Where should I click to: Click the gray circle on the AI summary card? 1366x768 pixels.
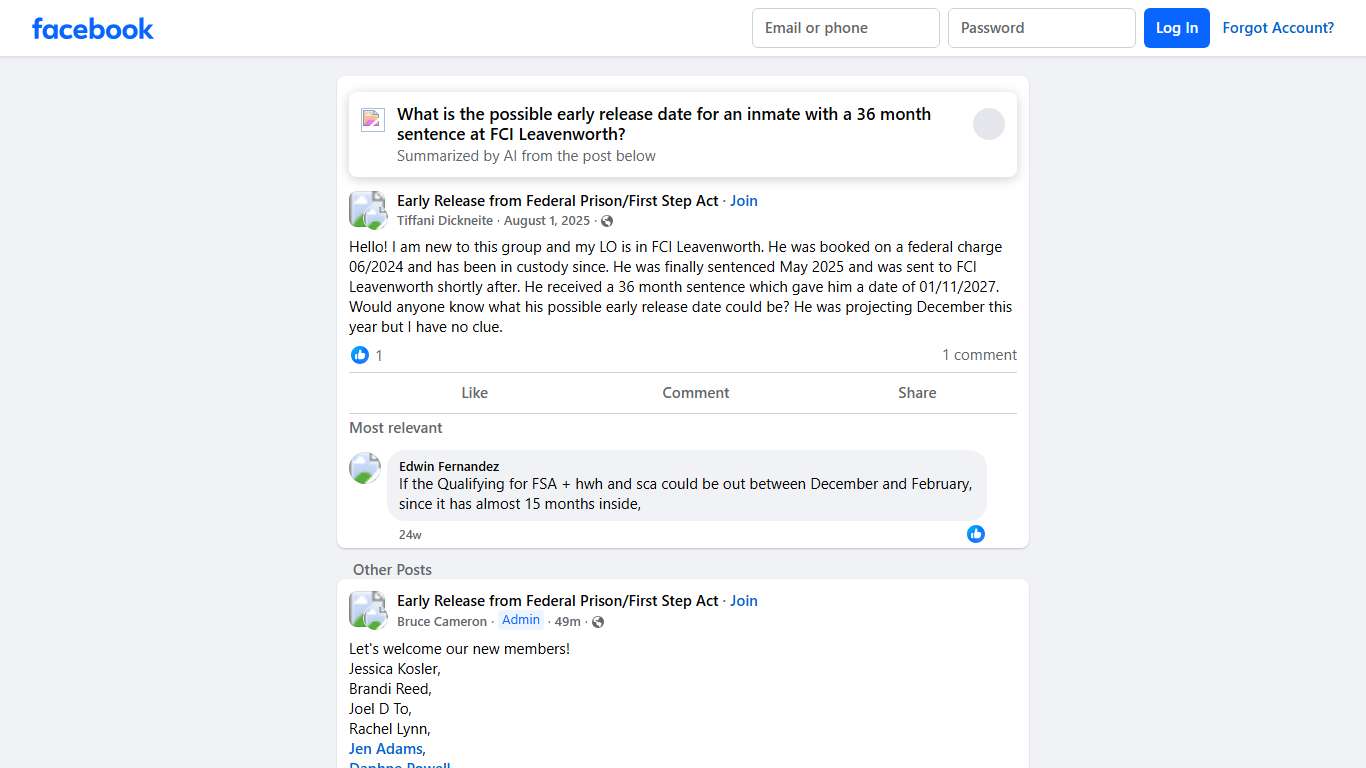(x=988, y=123)
